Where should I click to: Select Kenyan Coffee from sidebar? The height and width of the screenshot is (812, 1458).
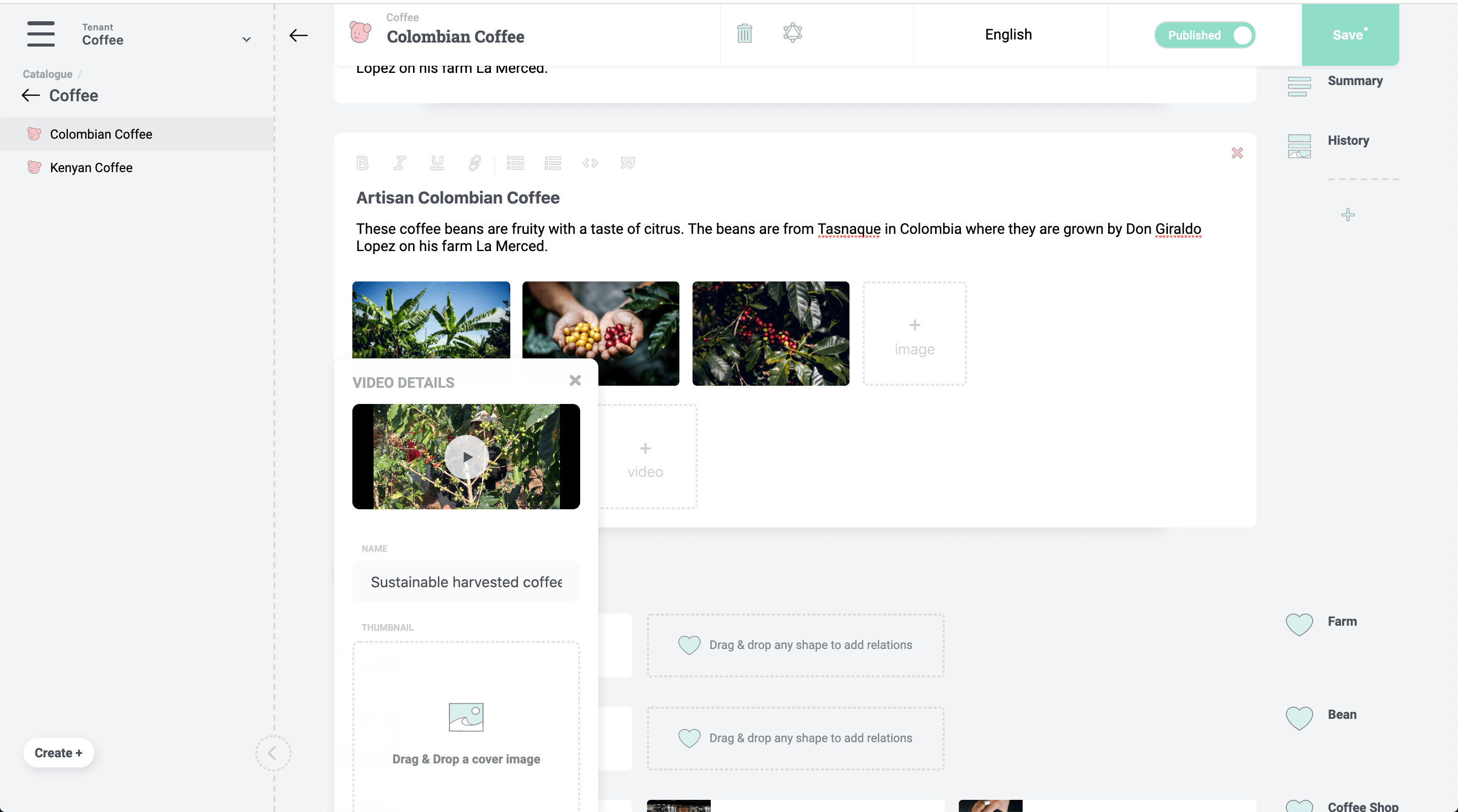(x=91, y=167)
